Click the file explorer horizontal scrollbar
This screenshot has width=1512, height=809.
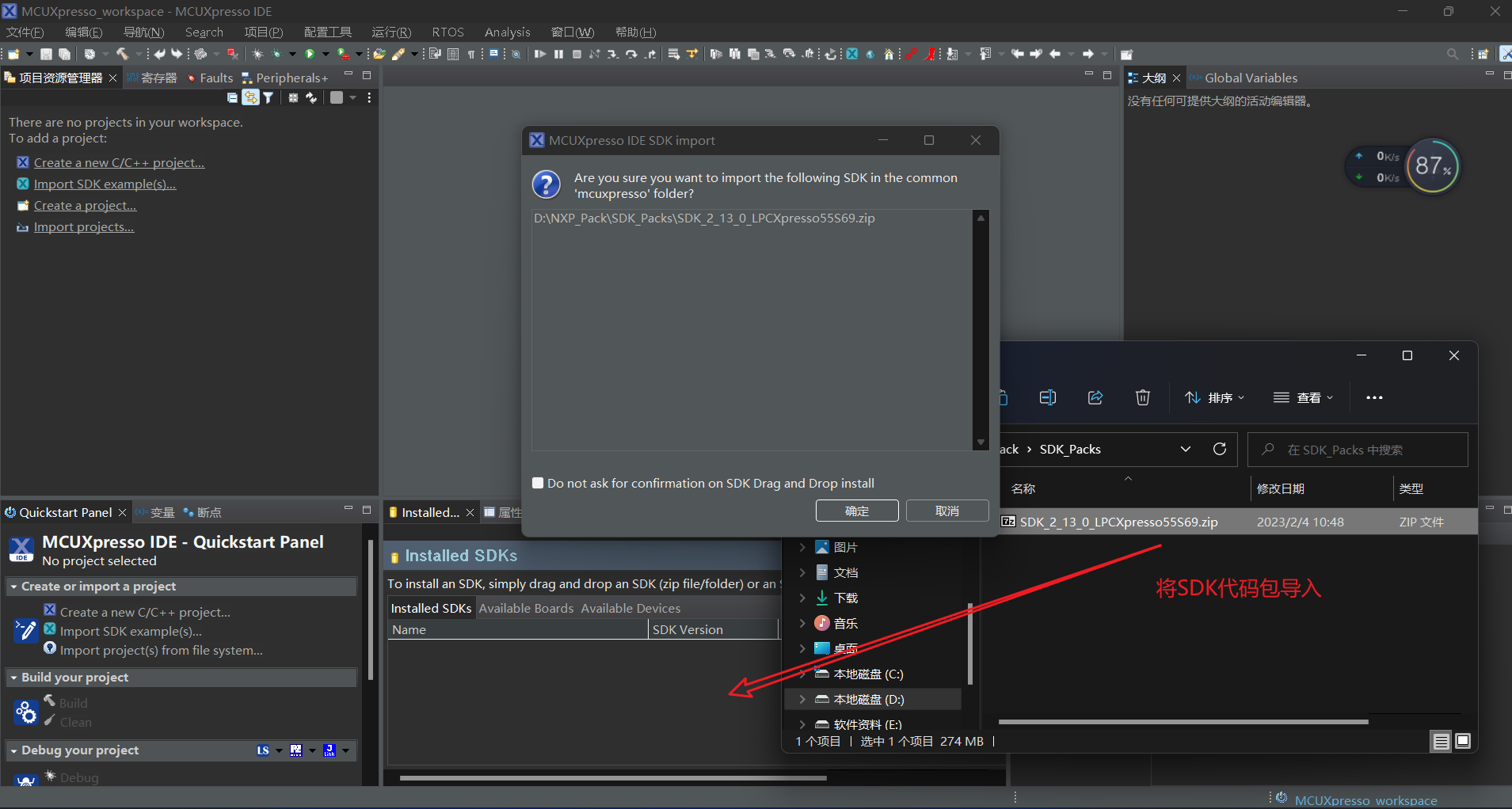[1183, 722]
